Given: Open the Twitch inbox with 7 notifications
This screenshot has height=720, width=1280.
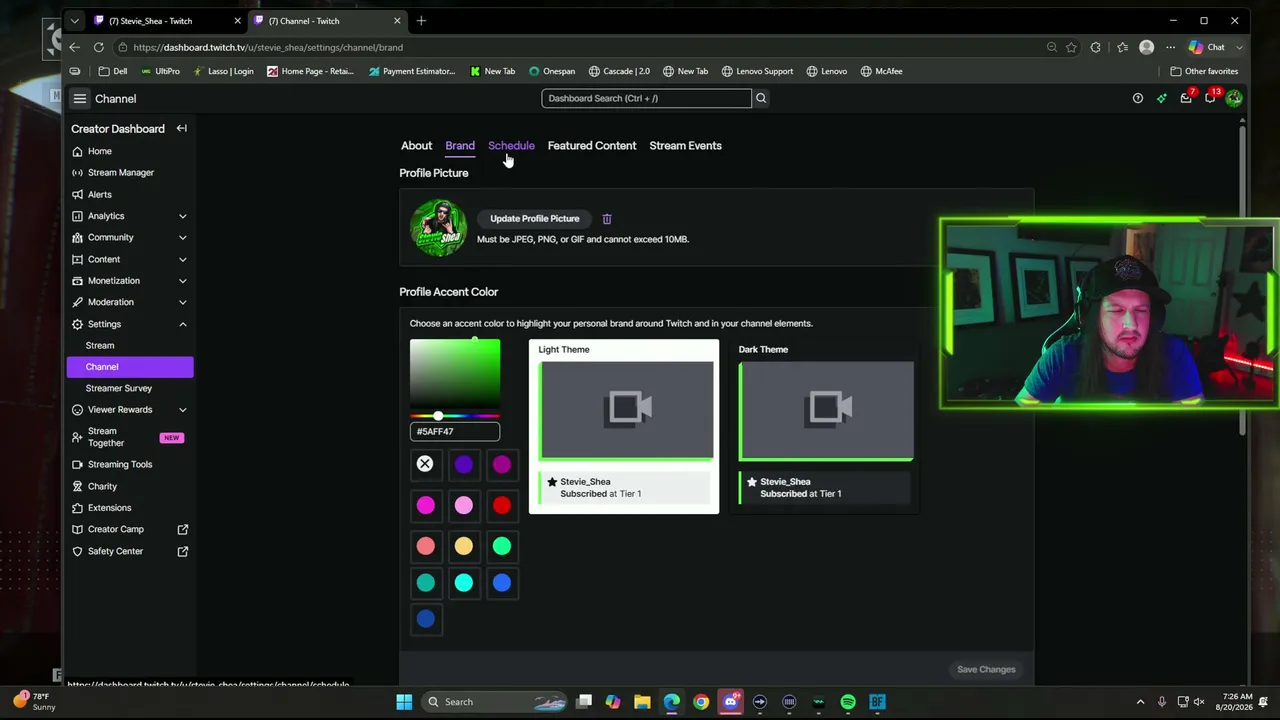Looking at the screenshot, I should point(1186,98).
